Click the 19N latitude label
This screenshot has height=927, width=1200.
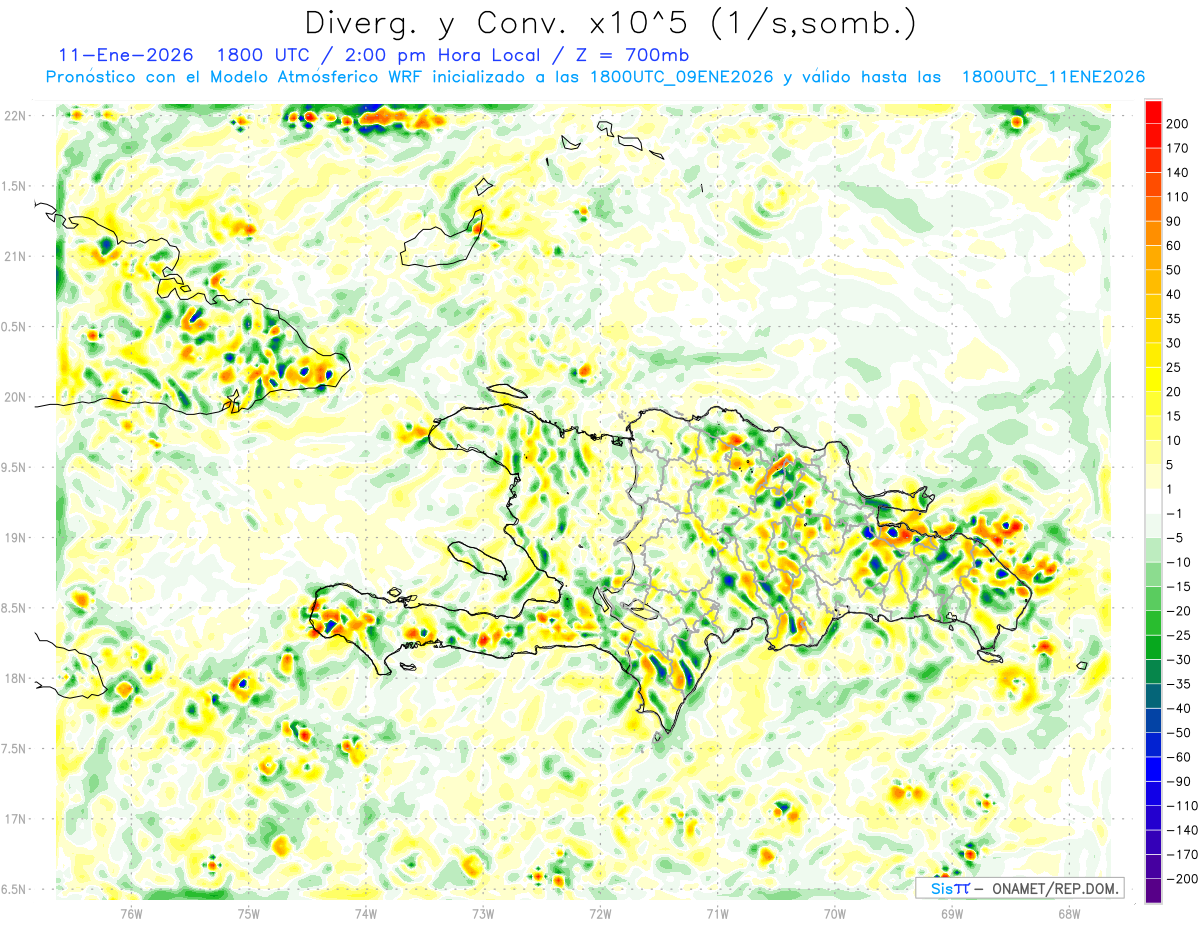pos(15,538)
